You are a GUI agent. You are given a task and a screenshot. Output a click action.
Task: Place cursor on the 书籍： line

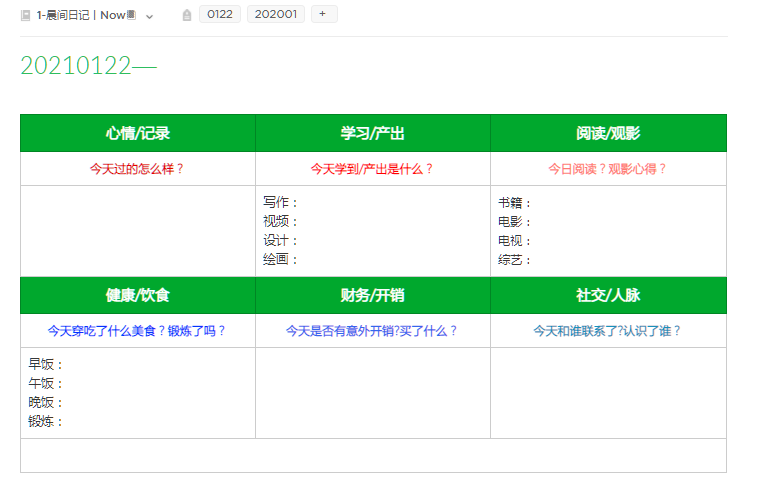pyautogui.click(x=516, y=202)
